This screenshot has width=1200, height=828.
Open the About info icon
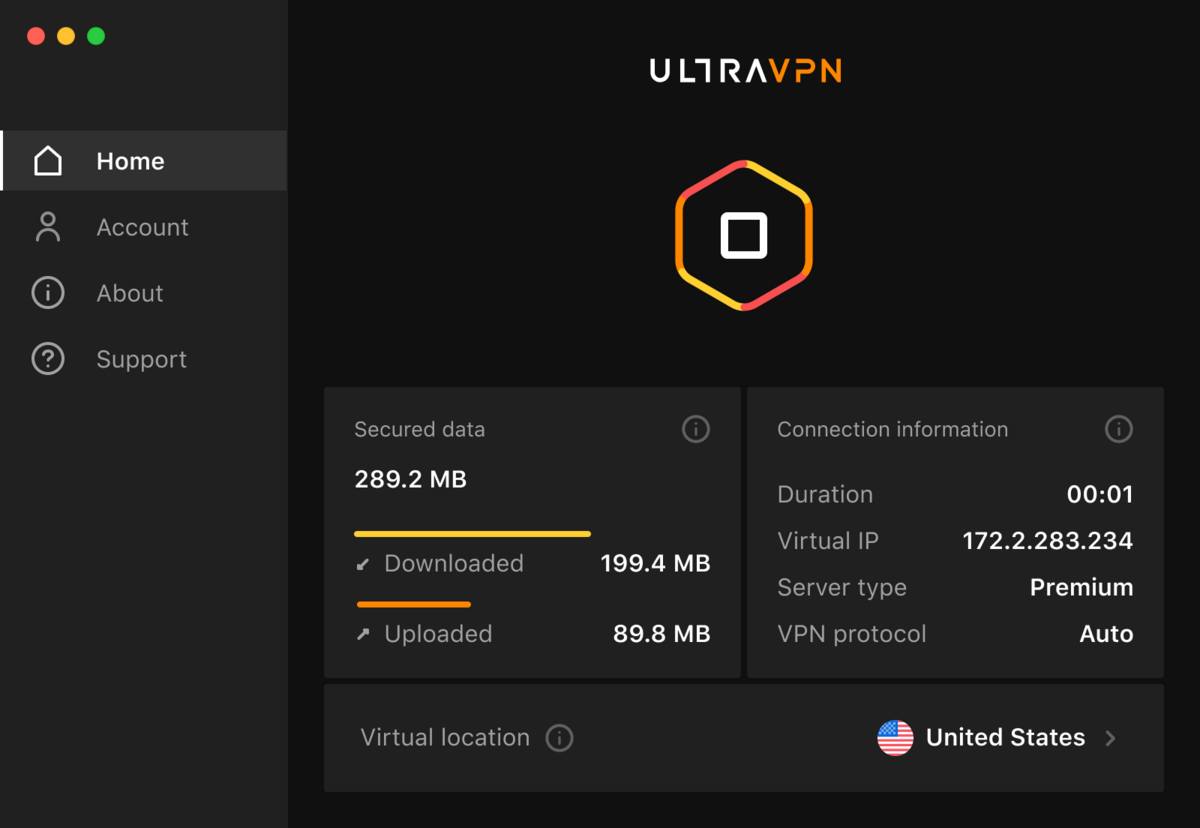(x=48, y=293)
